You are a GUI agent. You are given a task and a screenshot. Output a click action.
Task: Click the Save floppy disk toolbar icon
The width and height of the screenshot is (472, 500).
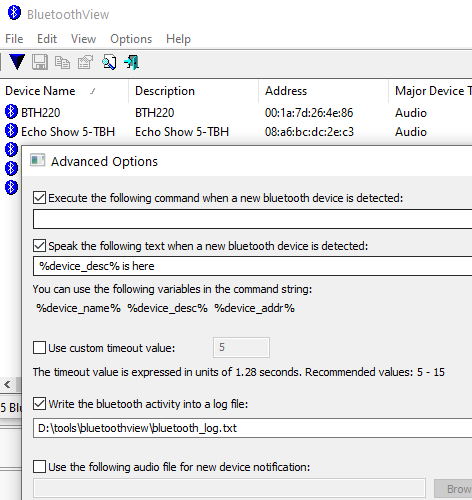click(40, 62)
